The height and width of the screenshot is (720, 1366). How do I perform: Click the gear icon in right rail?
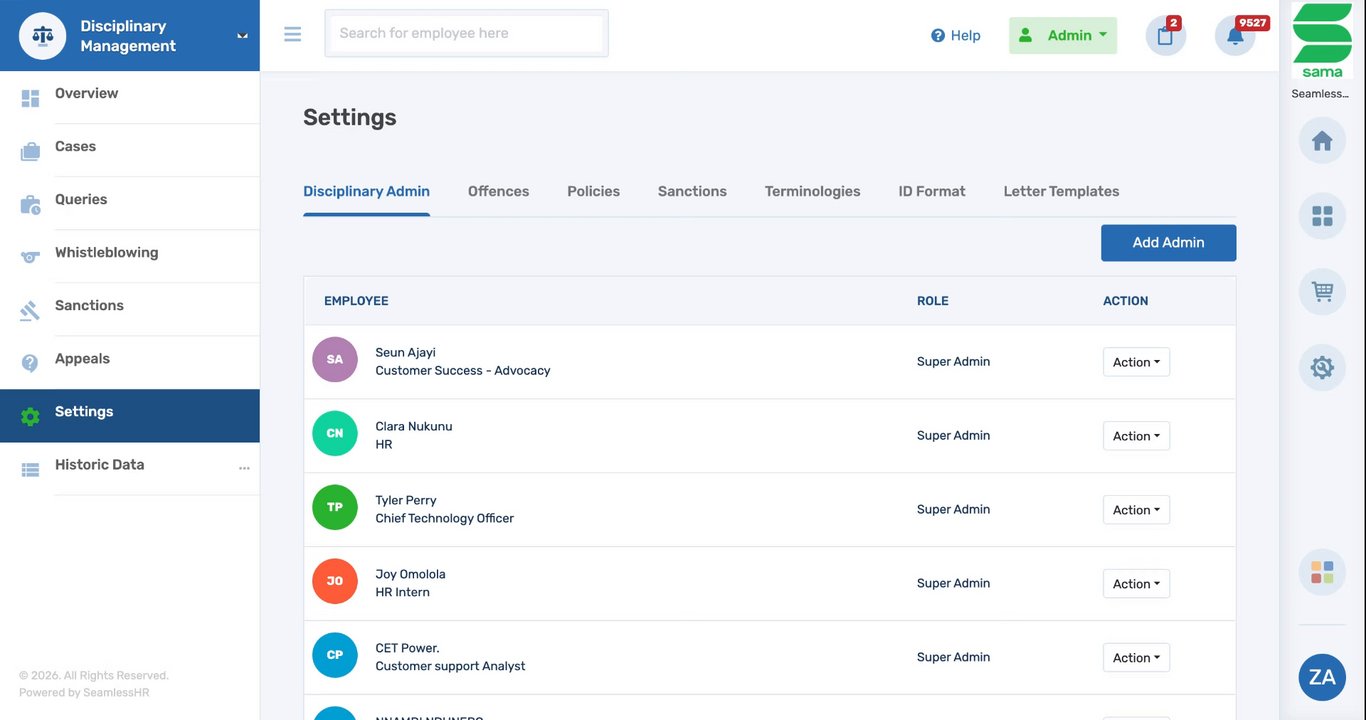pos(1322,367)
